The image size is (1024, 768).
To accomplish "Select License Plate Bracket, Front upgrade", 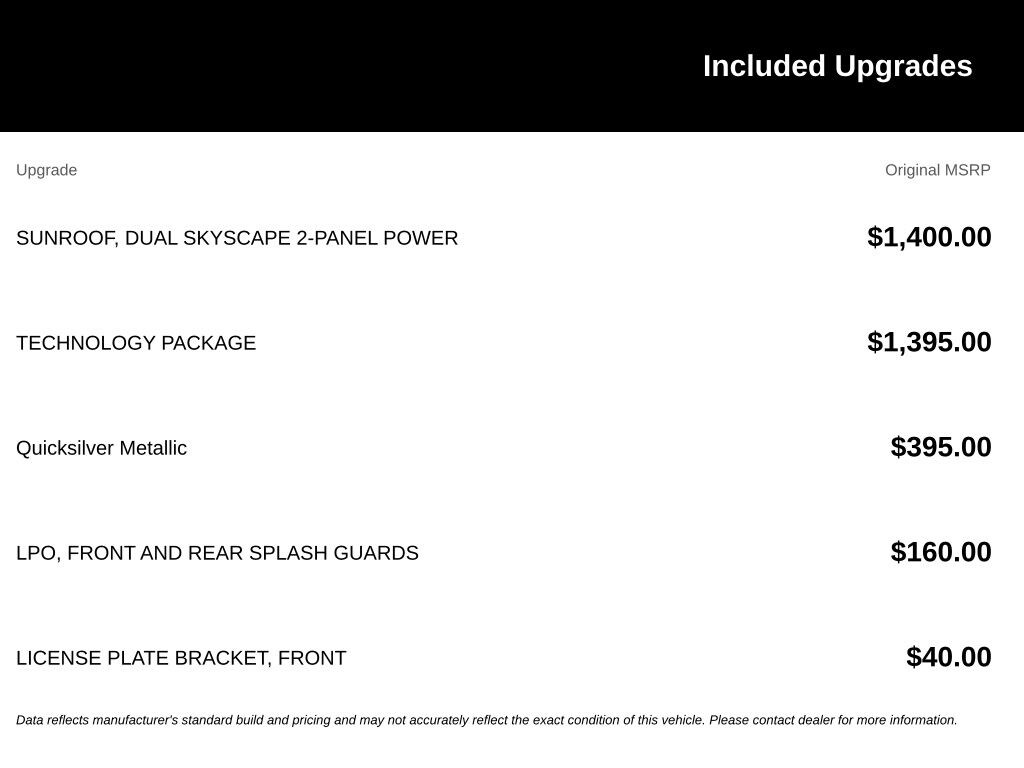I will click(181, 658).
